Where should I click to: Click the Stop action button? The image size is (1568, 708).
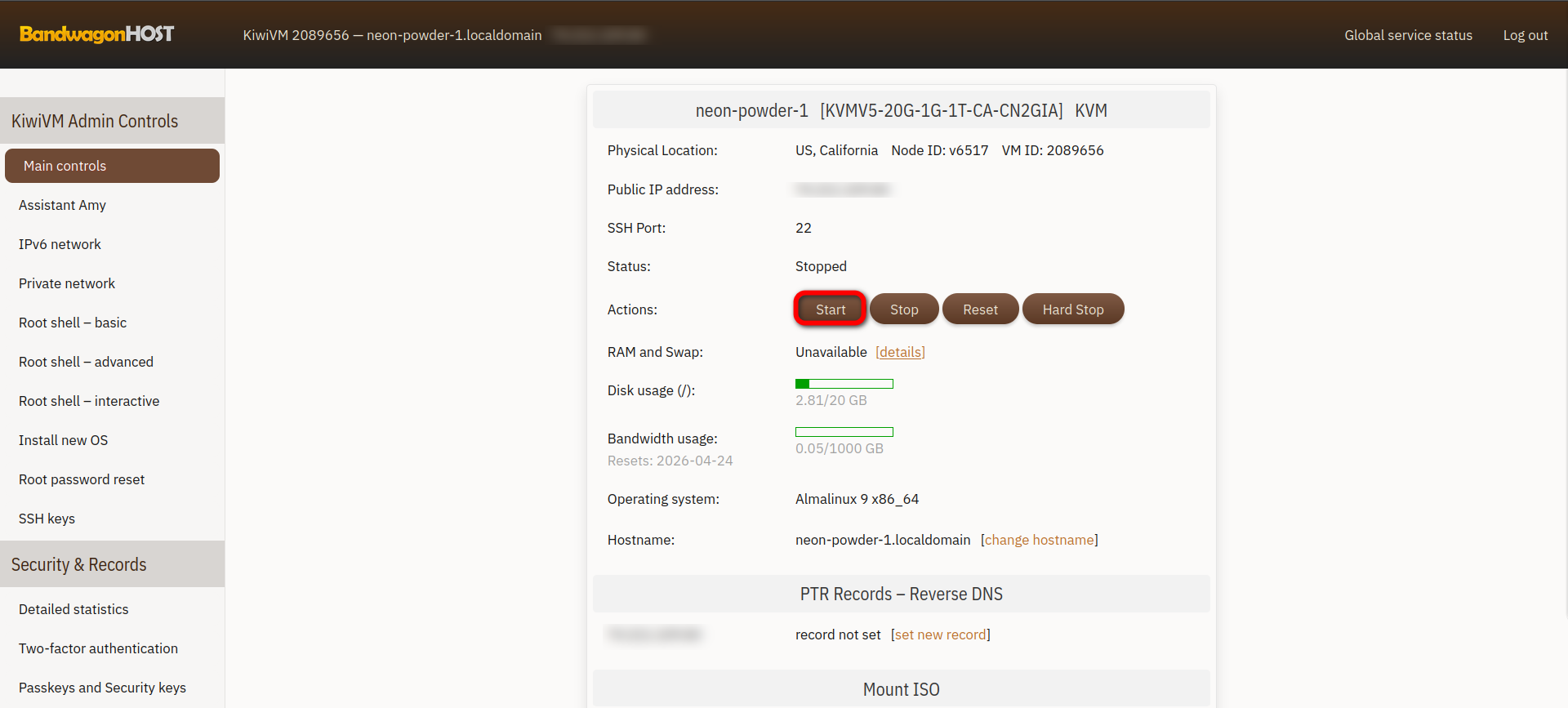point(903,309)
